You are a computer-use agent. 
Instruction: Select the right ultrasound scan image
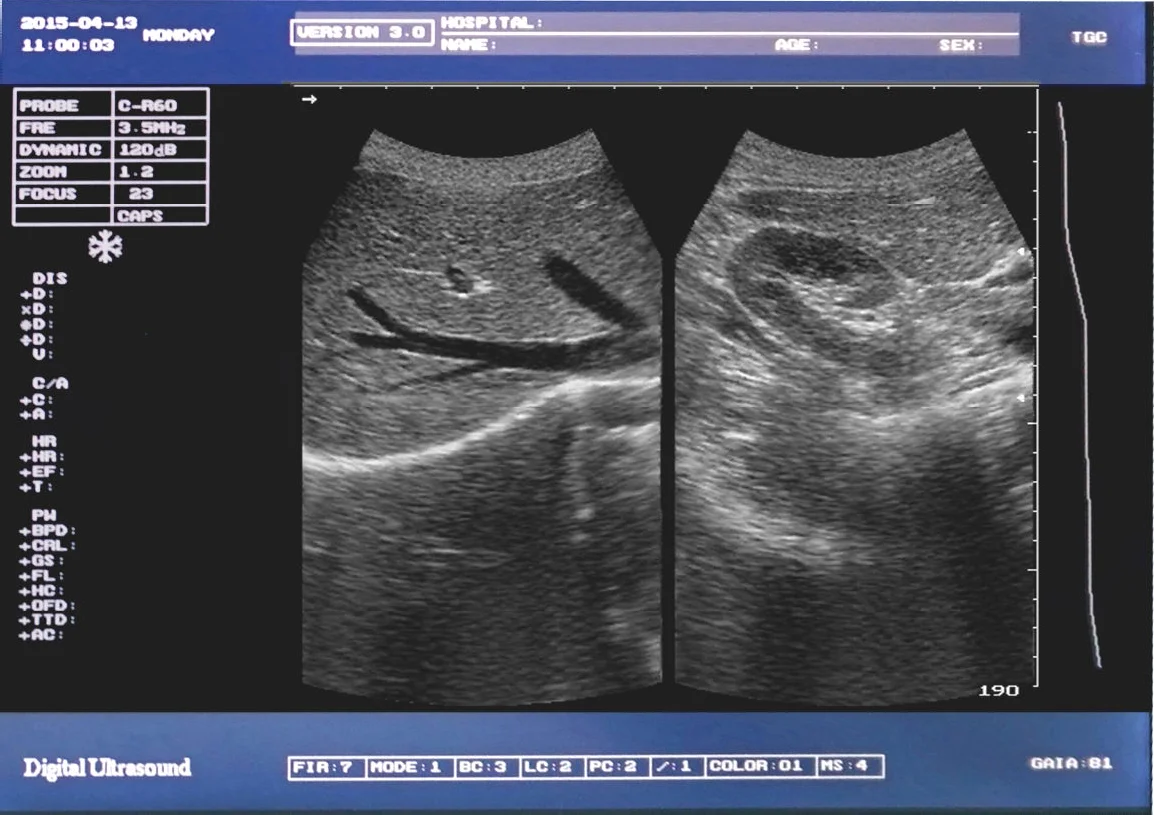click(854, 416)
